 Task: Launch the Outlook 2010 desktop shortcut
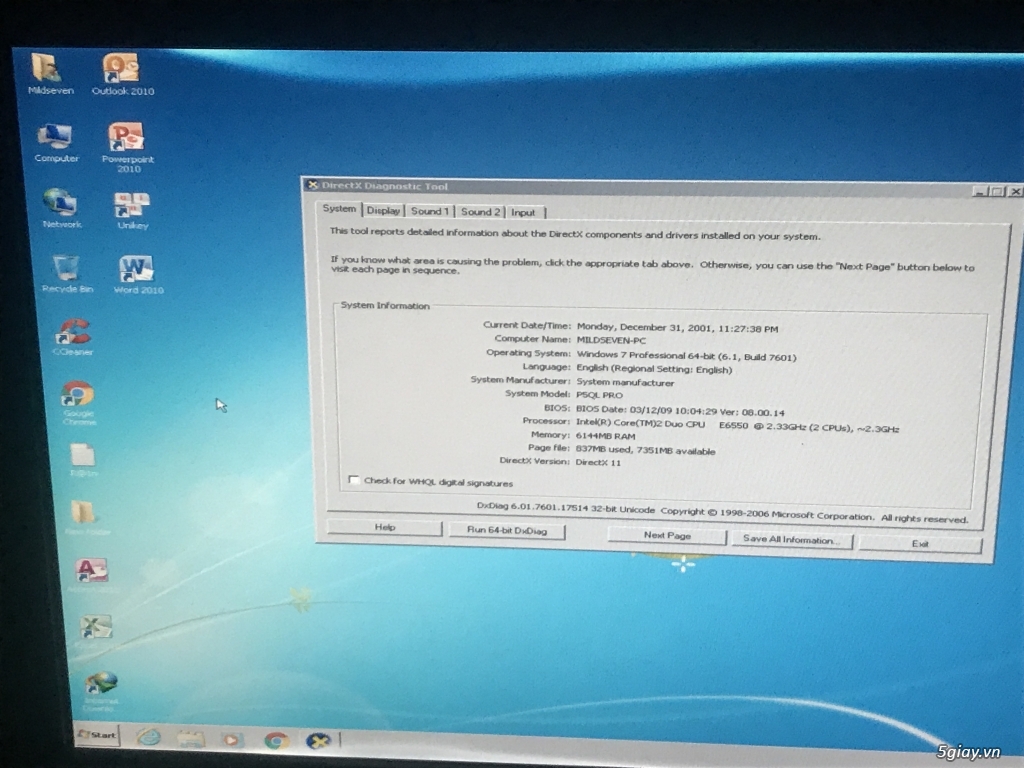[122, 74]
